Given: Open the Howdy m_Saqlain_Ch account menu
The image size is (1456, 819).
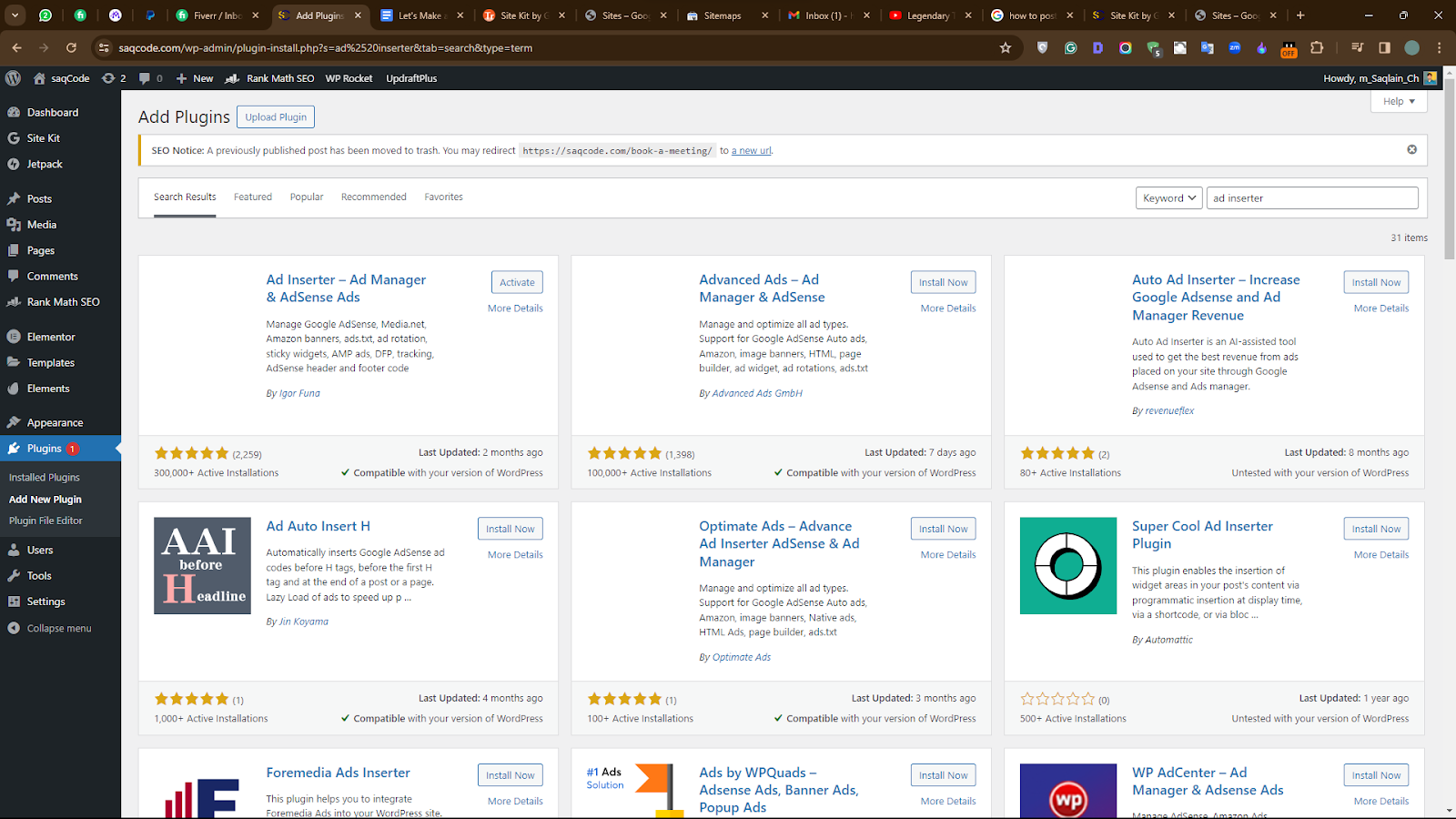Looking at the screenshot, I should tap(1380, 78).
